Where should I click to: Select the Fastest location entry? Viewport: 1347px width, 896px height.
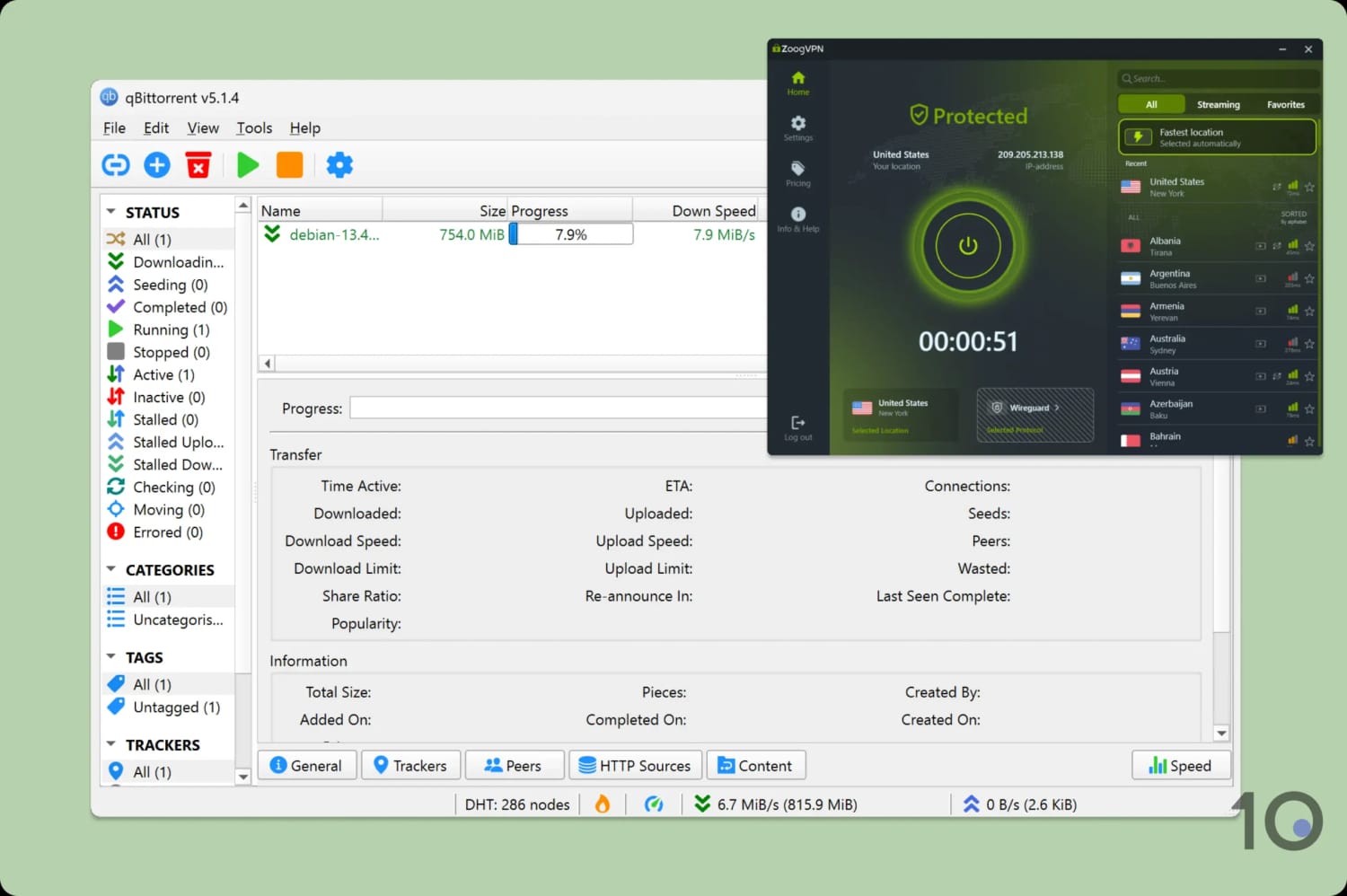tap(1216, 136)
